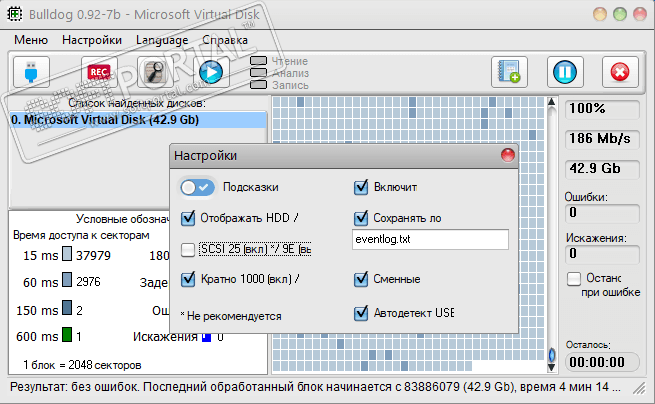Image resolution: width=655 pixels, height=404 pixels.
Task: Select the Запись mode indicator
Action: [x=259, y=84]
